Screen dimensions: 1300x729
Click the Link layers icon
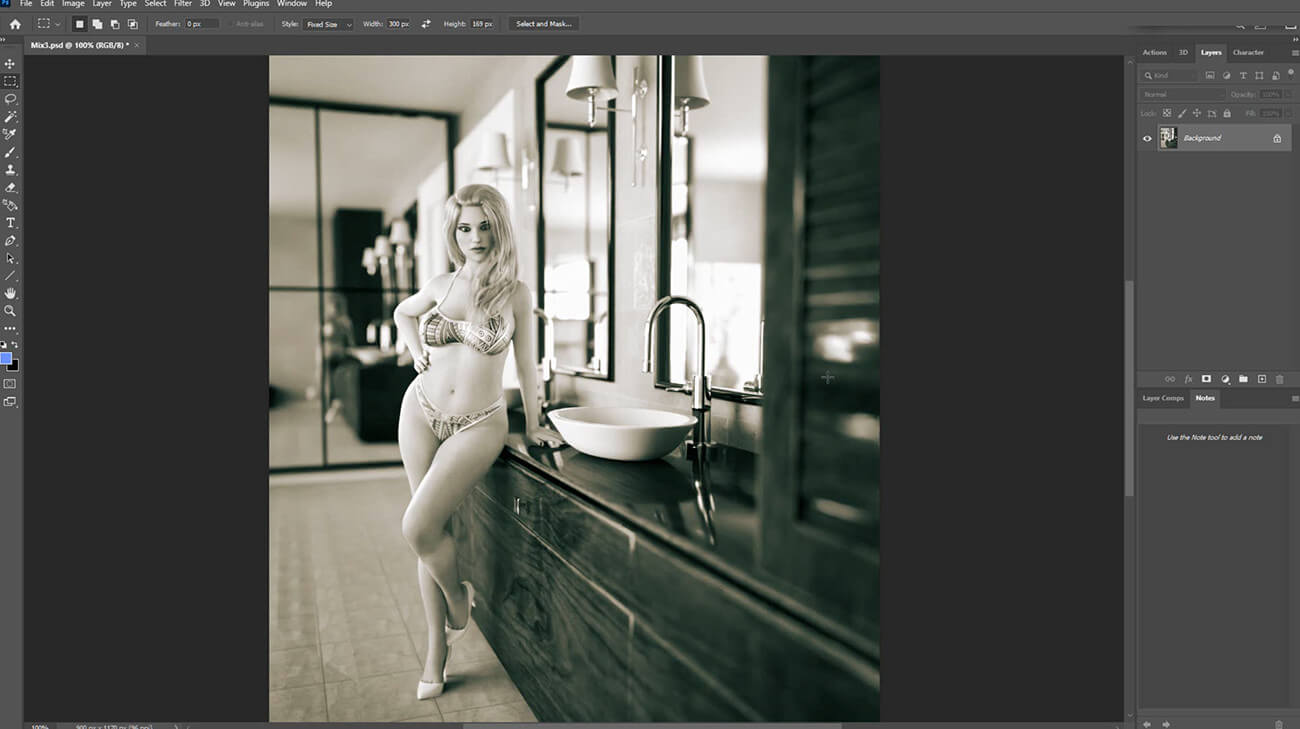tap(1170, 379)
